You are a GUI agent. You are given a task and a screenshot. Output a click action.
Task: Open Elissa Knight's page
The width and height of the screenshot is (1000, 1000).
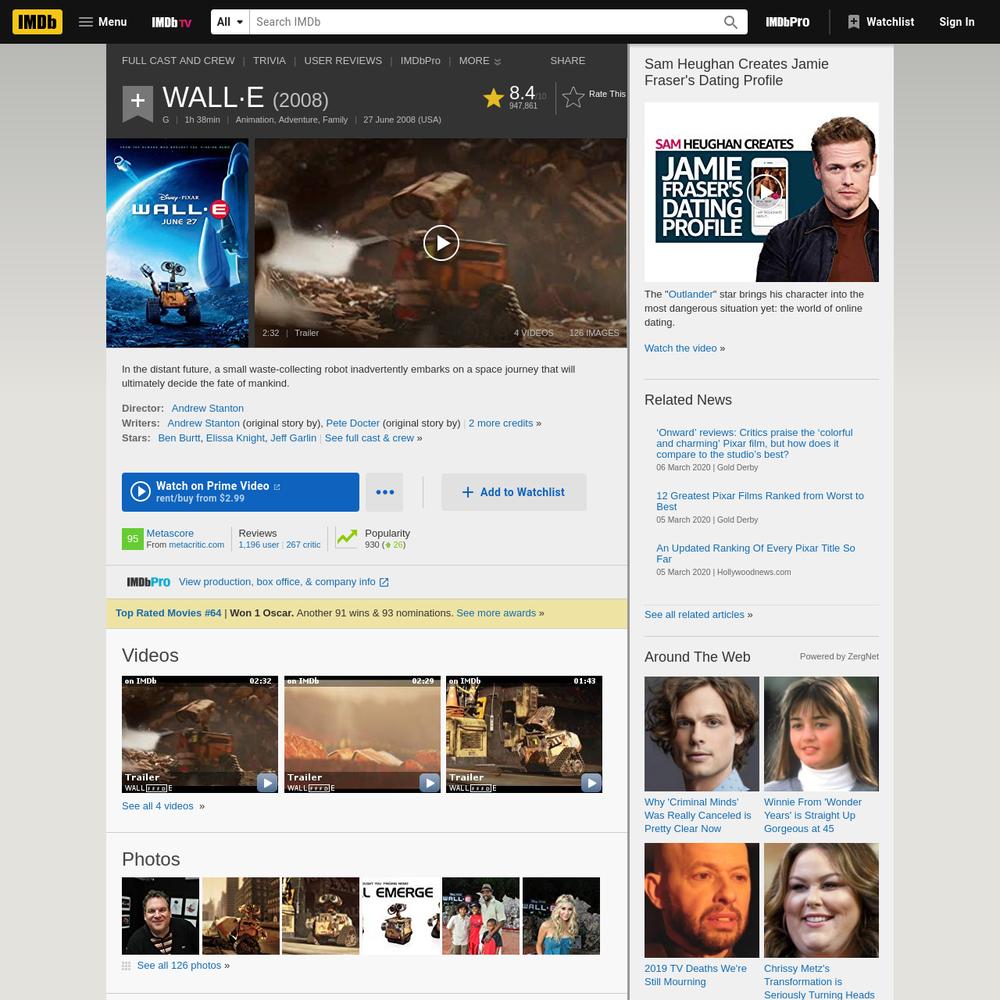[235, 438]
